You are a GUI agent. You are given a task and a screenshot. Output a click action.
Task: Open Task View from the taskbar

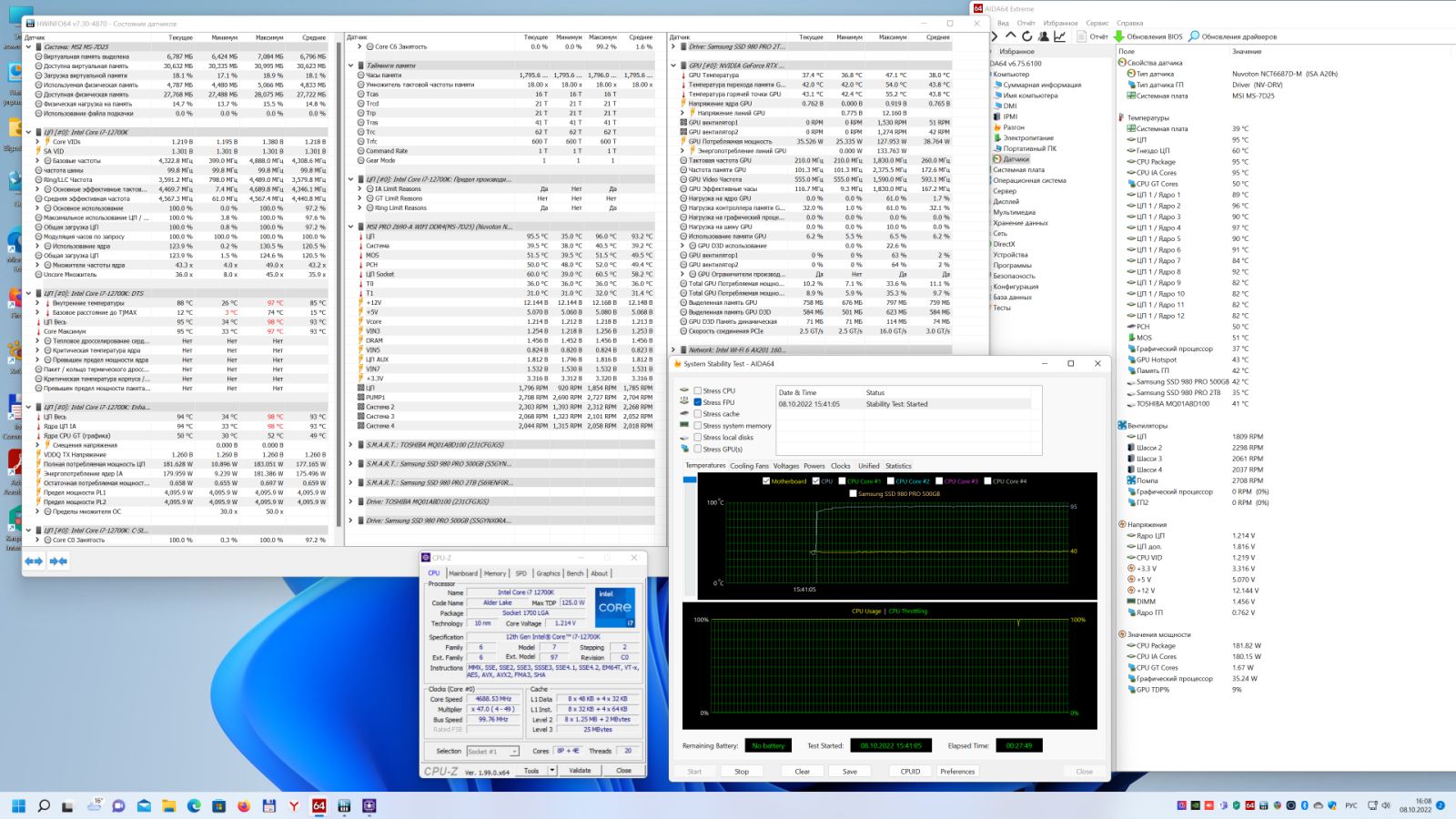click(67, 806)
